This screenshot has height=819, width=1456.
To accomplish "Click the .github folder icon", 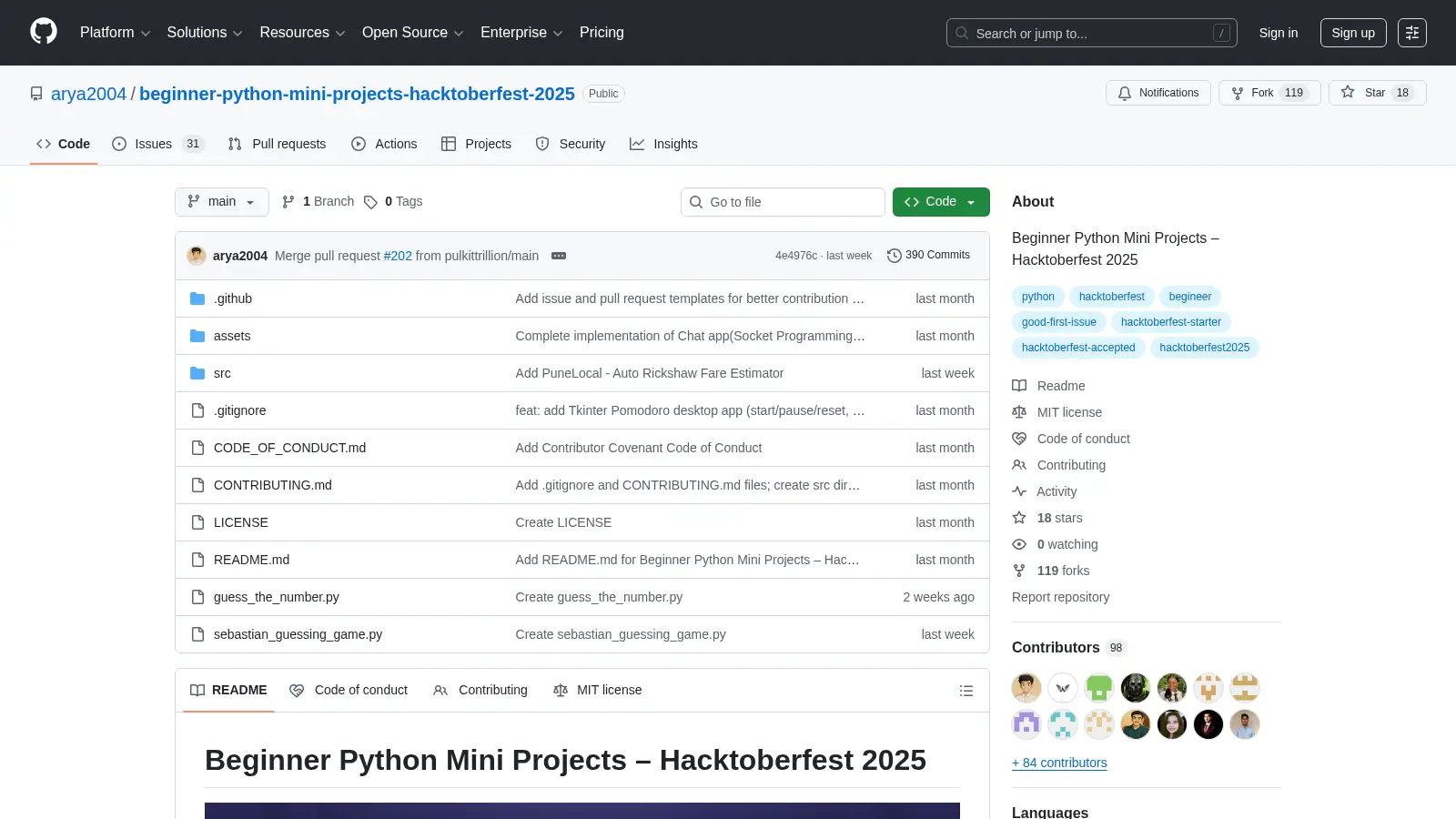I will coord(197,298).
